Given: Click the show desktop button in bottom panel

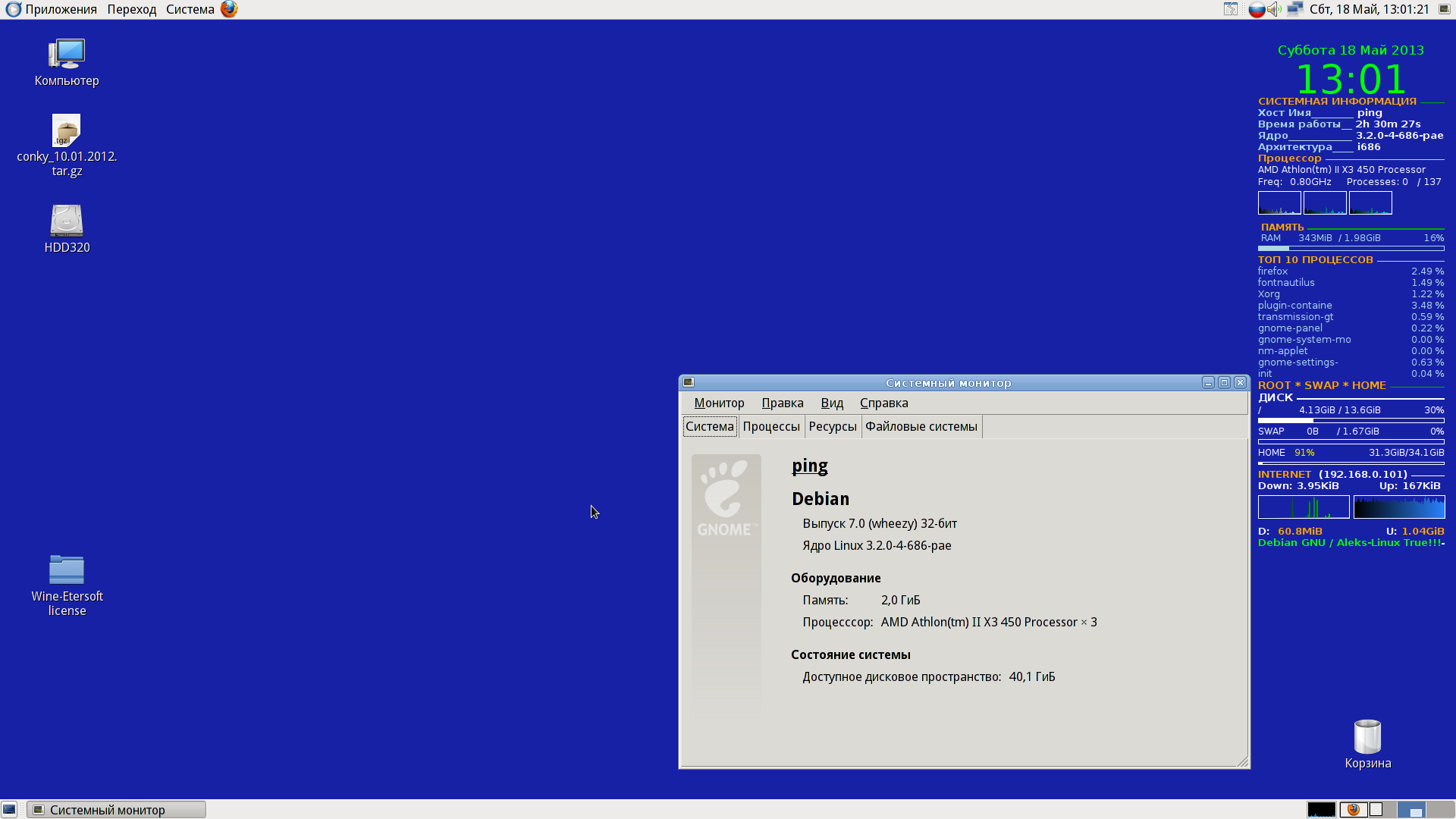Looking at the screenshot, I should [9, 810].
